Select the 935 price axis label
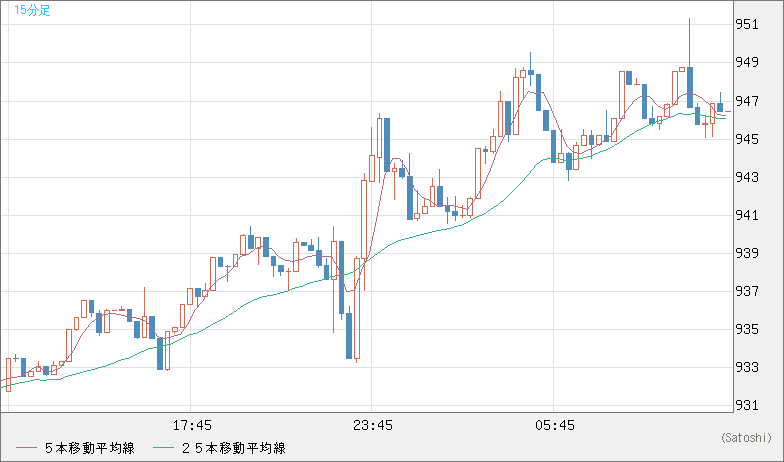Image resolution: width=784 pixels, height=462 pixels. (x=746, y=329)
